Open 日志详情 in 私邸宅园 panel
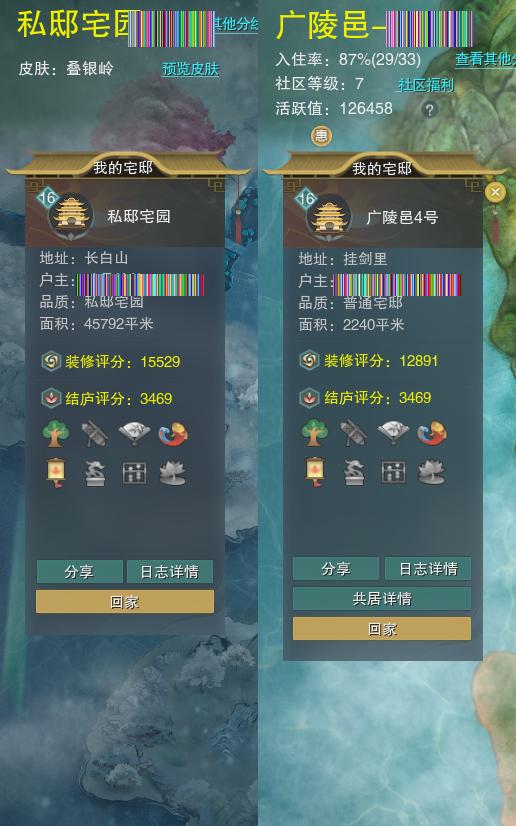 click(x=170, y=572)
